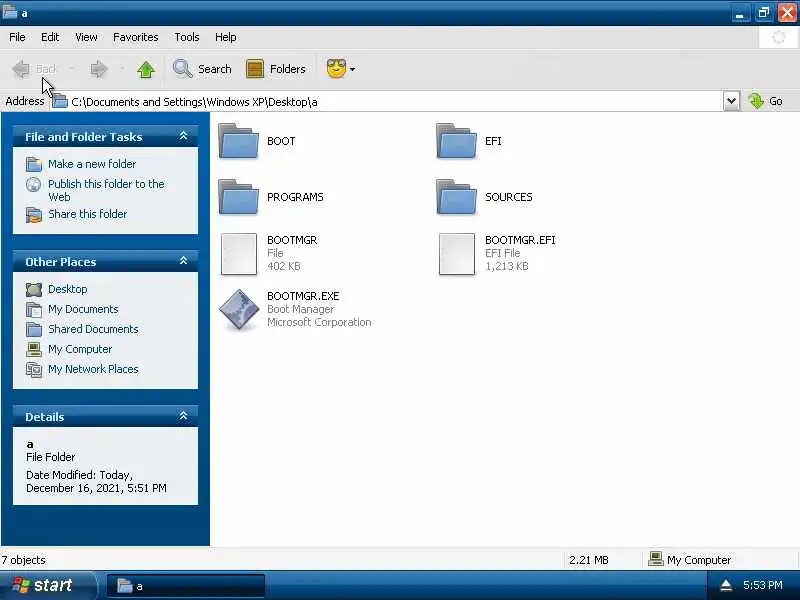Open the address bar dropdown arrow
The height and width of the screenshot is (600, 800).
point(731,101)
